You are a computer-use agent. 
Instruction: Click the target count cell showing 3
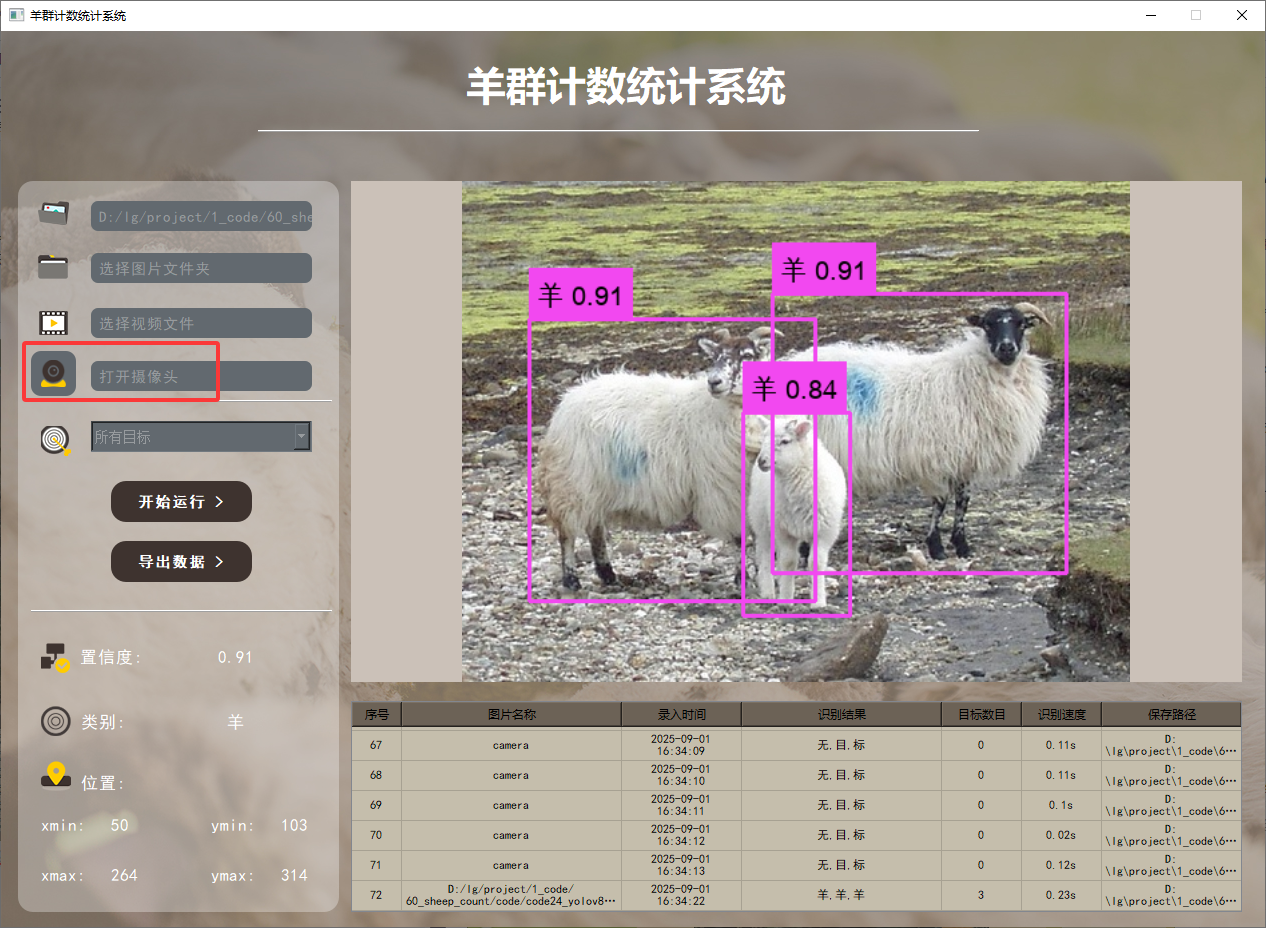pos(981,895)
